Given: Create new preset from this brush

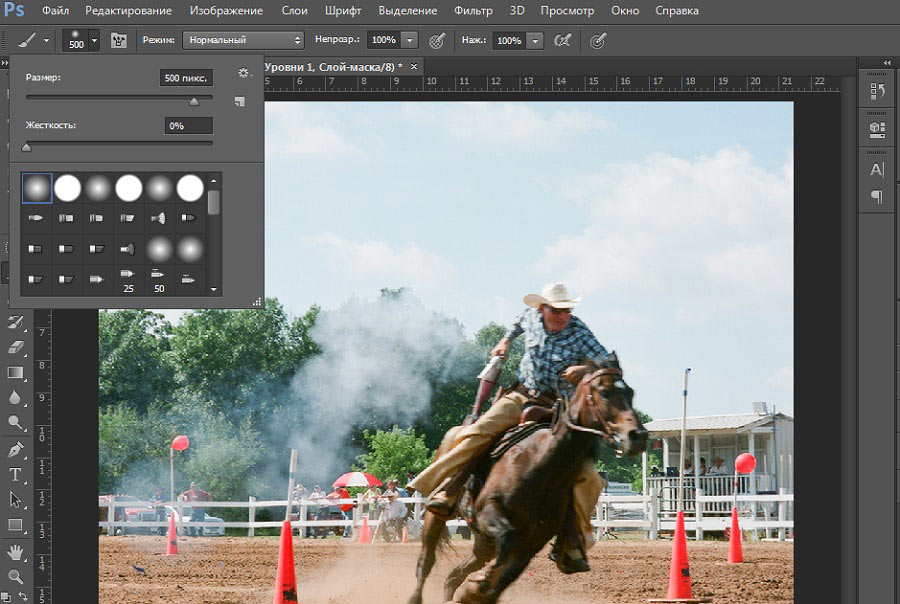Looking at the screenshot, I should (239, 101).
